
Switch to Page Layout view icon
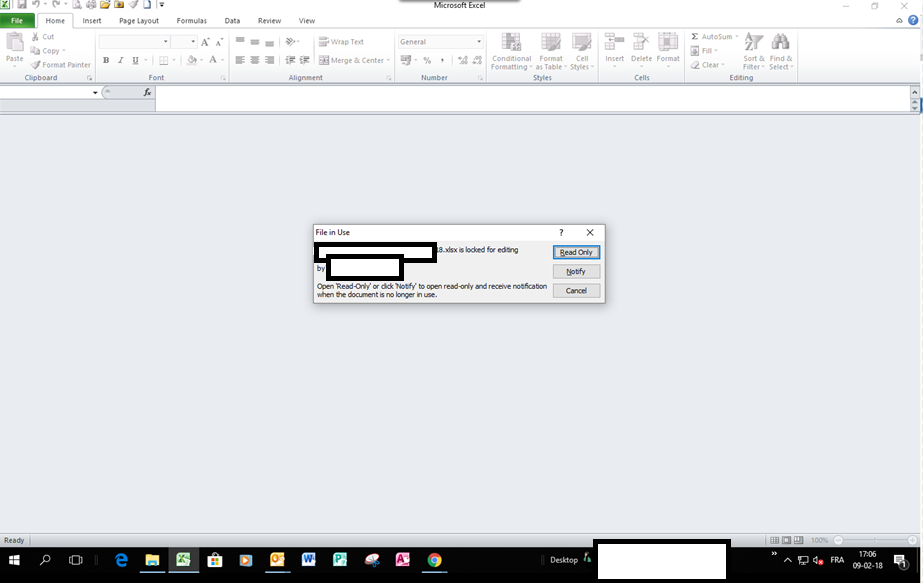point(787,540)
